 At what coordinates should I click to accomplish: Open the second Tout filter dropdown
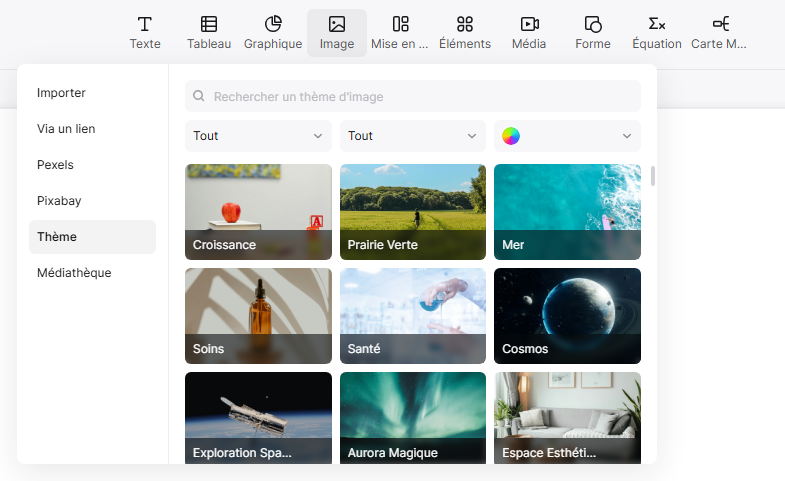[413, 136]
